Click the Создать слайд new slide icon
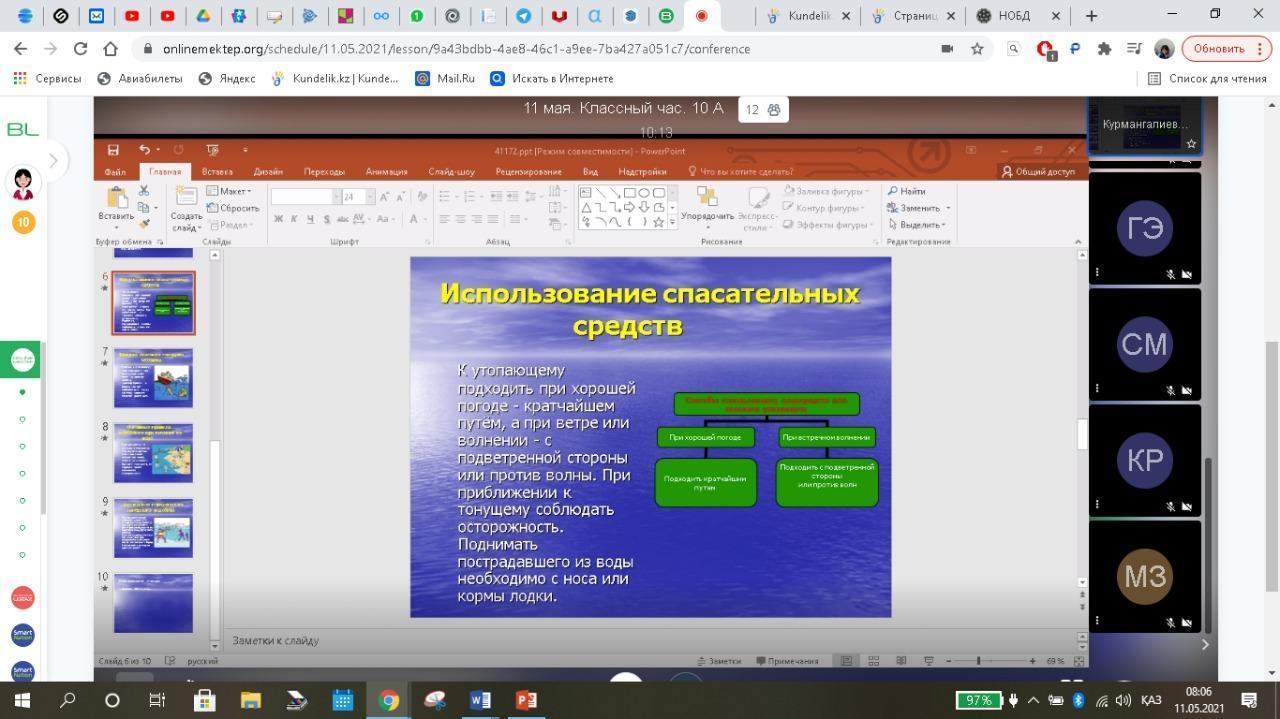 click(x=186, y=199)
